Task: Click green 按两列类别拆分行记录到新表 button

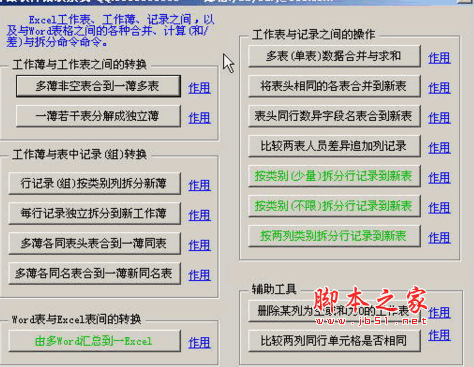Action: [334, 236]
